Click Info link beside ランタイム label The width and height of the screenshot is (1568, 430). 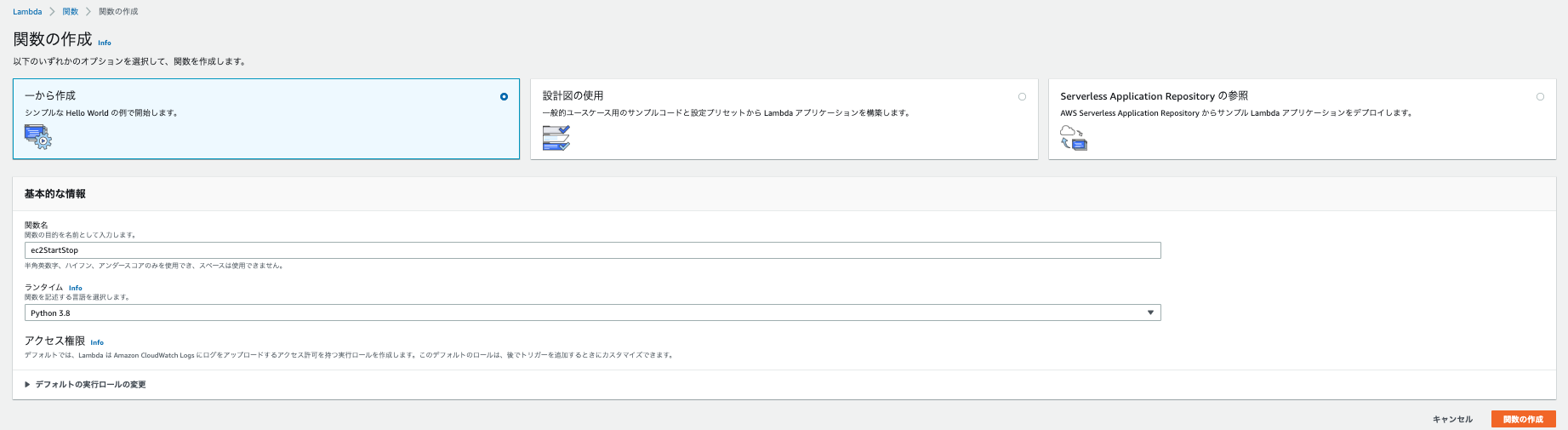tap(76, 288)
